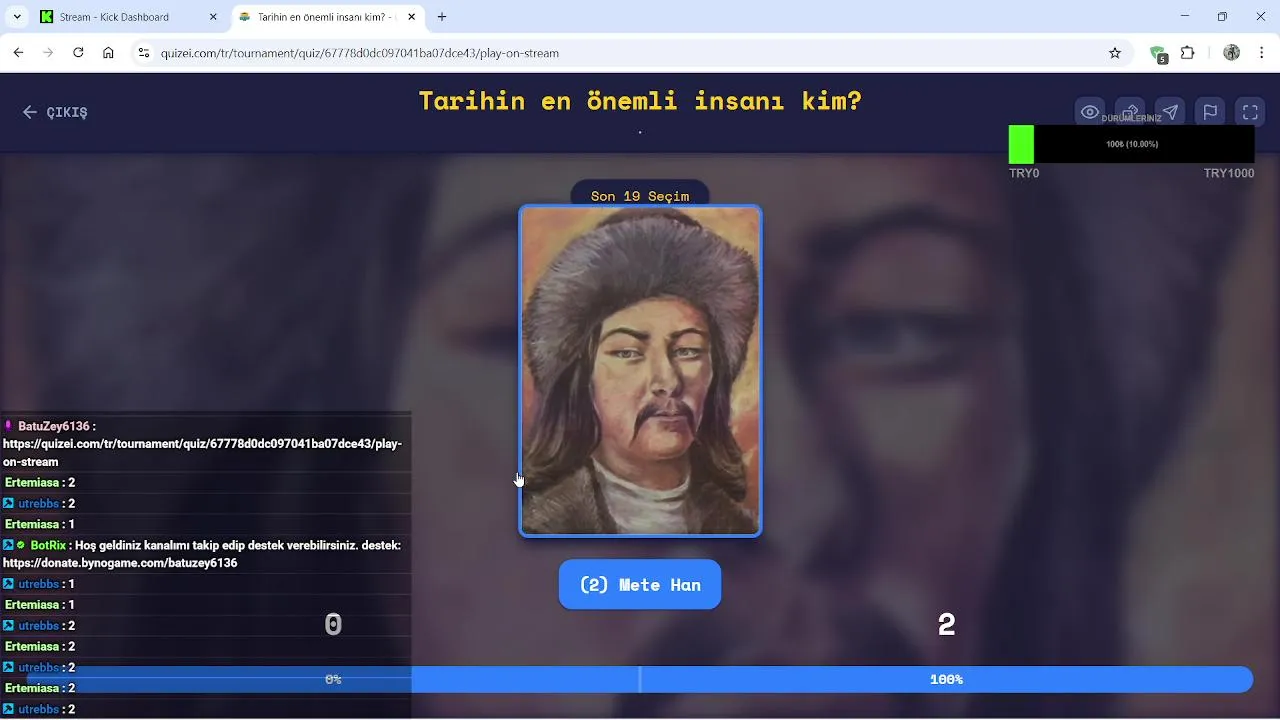Toggle fullscreen mode icon in quiz toolbar
Screen dimensions: 1280x720
(1250, 112)
